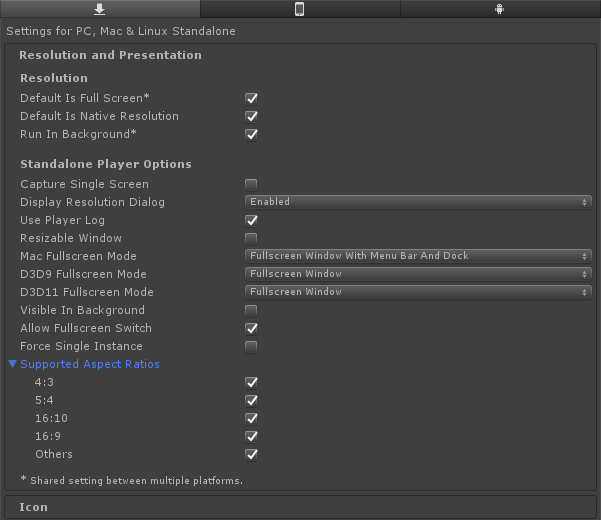Toggle Default Is Native Resolution checkbox
This screenshot has width=601, height=520.
[251, 116]
